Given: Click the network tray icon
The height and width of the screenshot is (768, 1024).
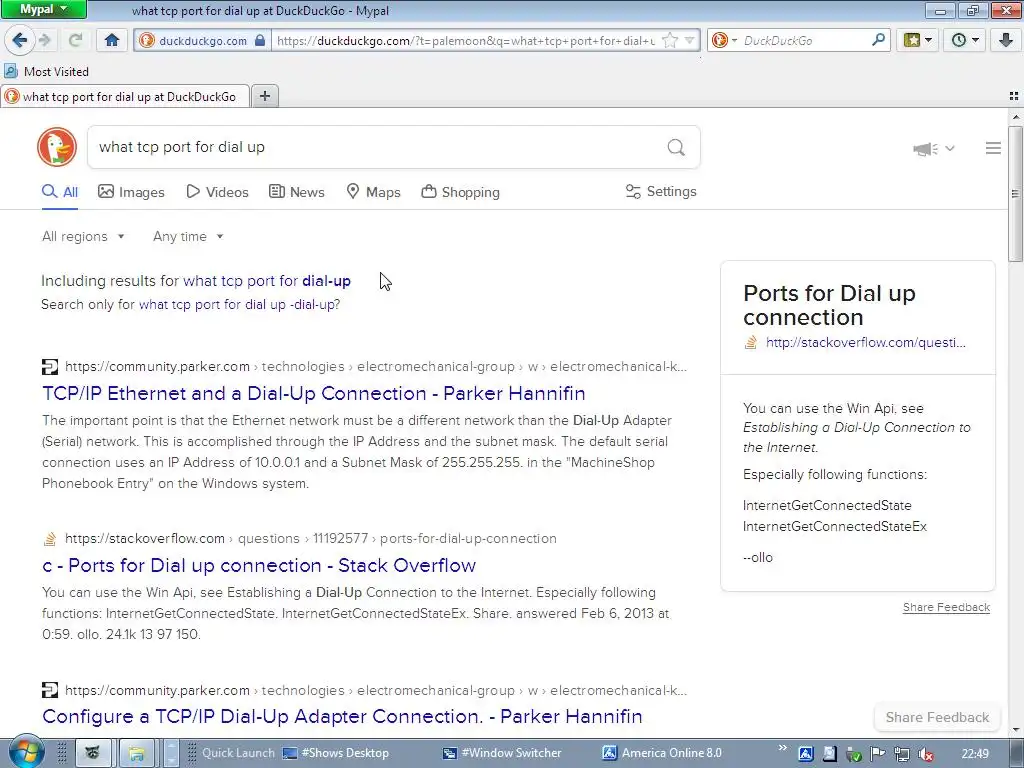Looking at the screenshot, I should point(902,754).
